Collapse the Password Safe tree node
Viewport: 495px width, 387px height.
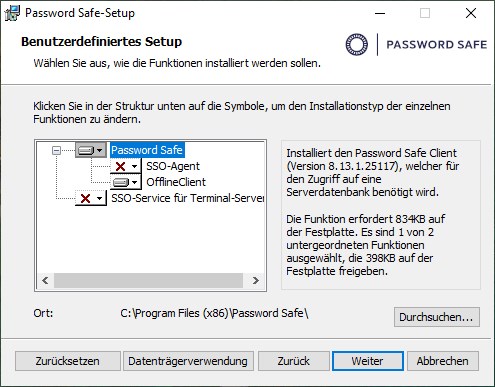56,151
